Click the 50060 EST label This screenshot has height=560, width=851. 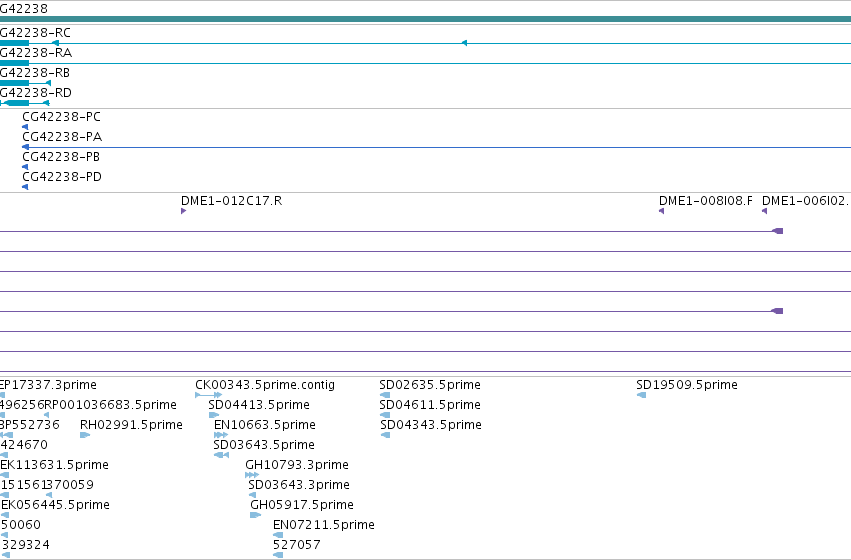[x=21, y=525]
